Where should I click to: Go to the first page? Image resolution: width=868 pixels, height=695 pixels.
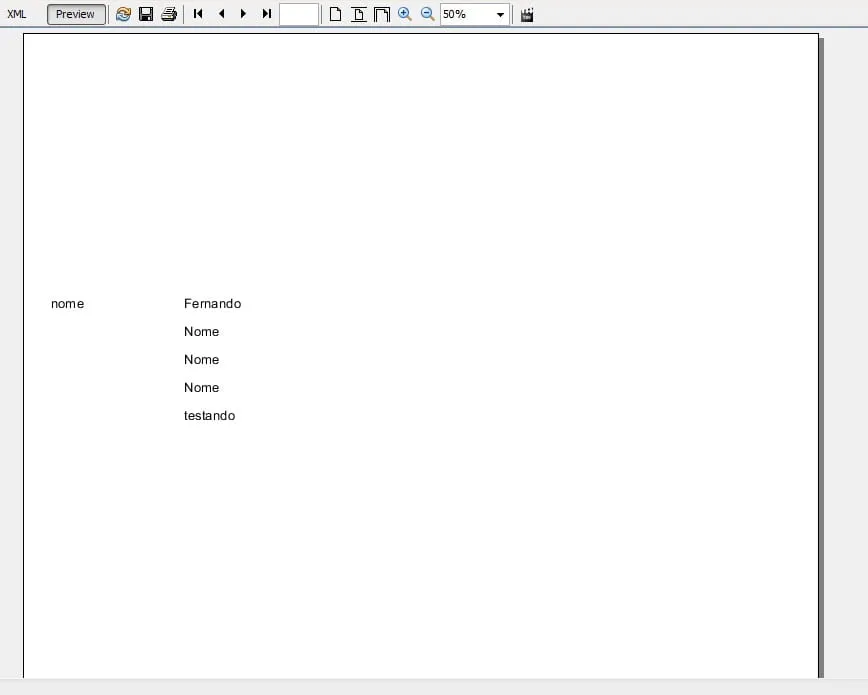198,14
